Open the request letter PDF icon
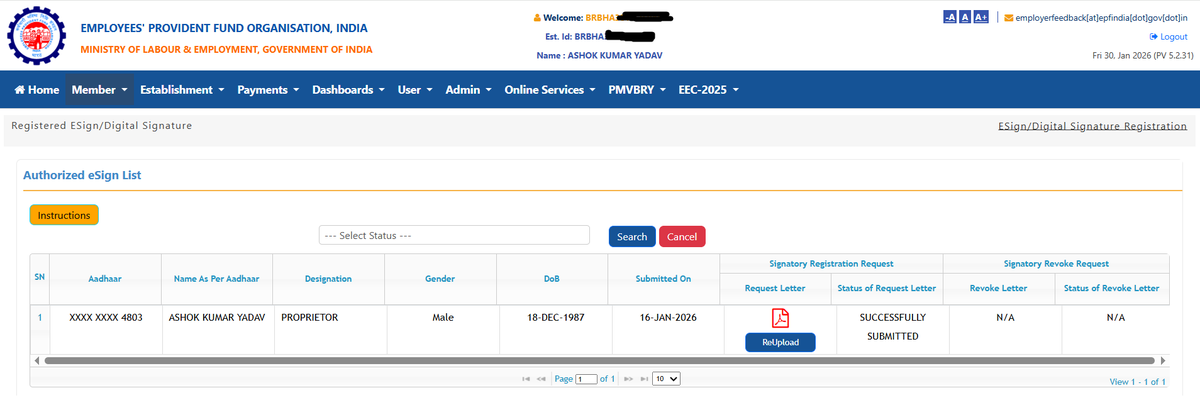This screenshot has height=405, width=1200. (x=780, y=318)
